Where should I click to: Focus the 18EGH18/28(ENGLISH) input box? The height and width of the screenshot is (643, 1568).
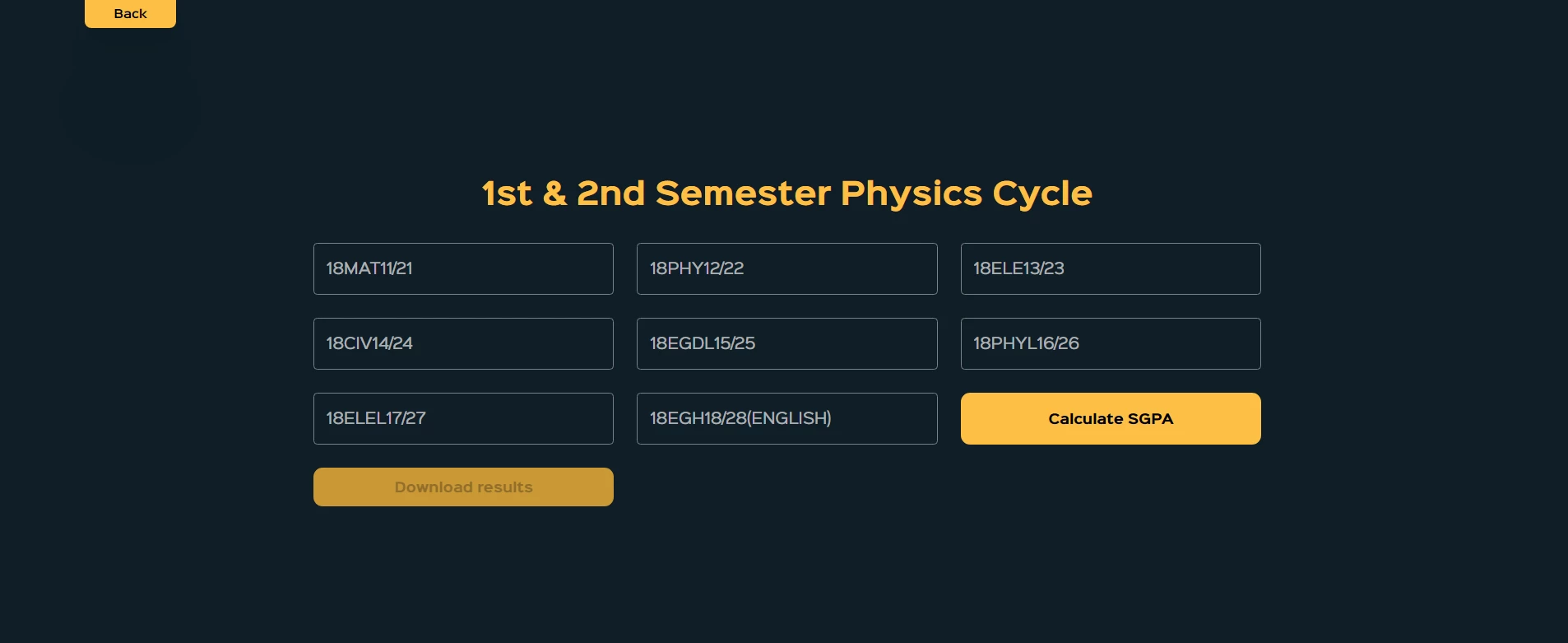pyautogui.click(x=786, y=418)
